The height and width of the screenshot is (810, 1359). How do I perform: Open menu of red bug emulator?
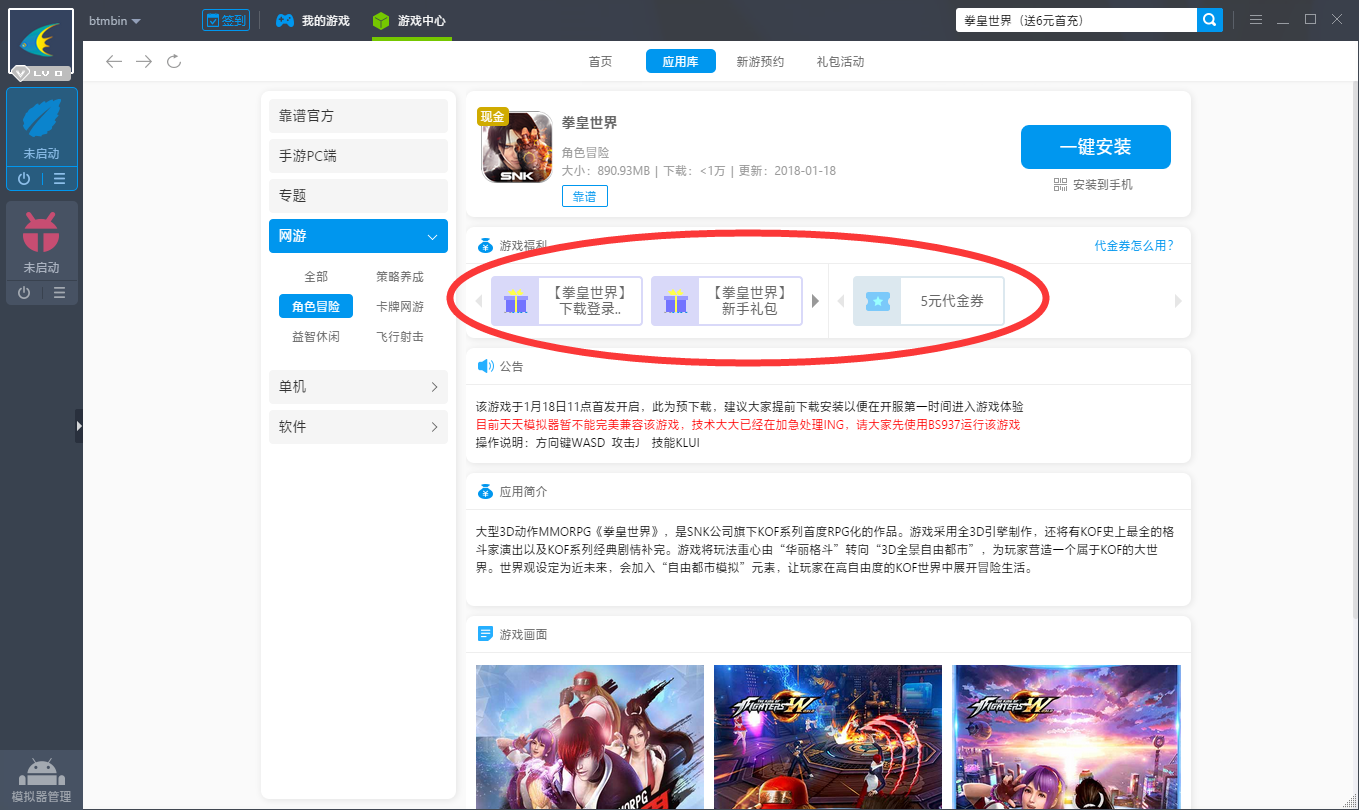59,292
